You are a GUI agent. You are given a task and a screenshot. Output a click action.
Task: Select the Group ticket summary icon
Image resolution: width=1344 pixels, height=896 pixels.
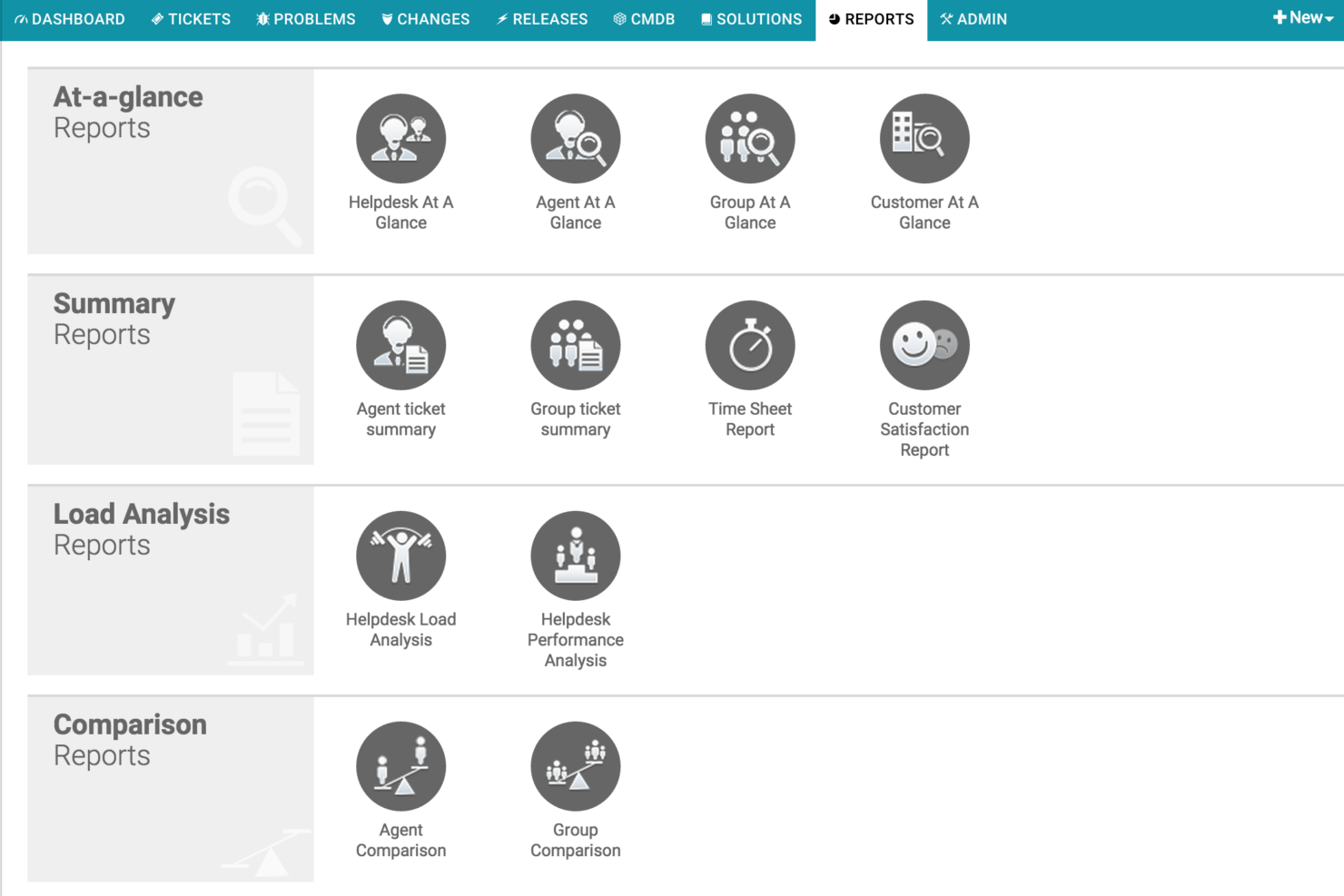point(575,346)
